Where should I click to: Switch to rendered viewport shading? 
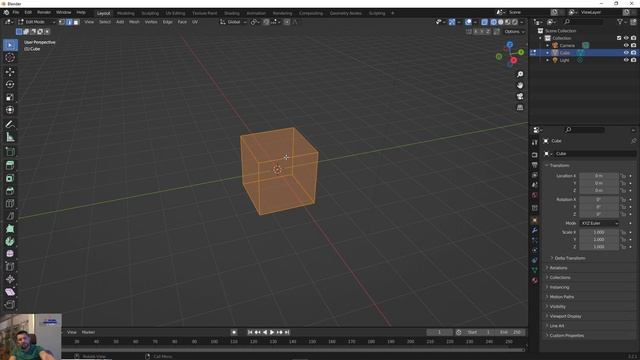point(515,22)
